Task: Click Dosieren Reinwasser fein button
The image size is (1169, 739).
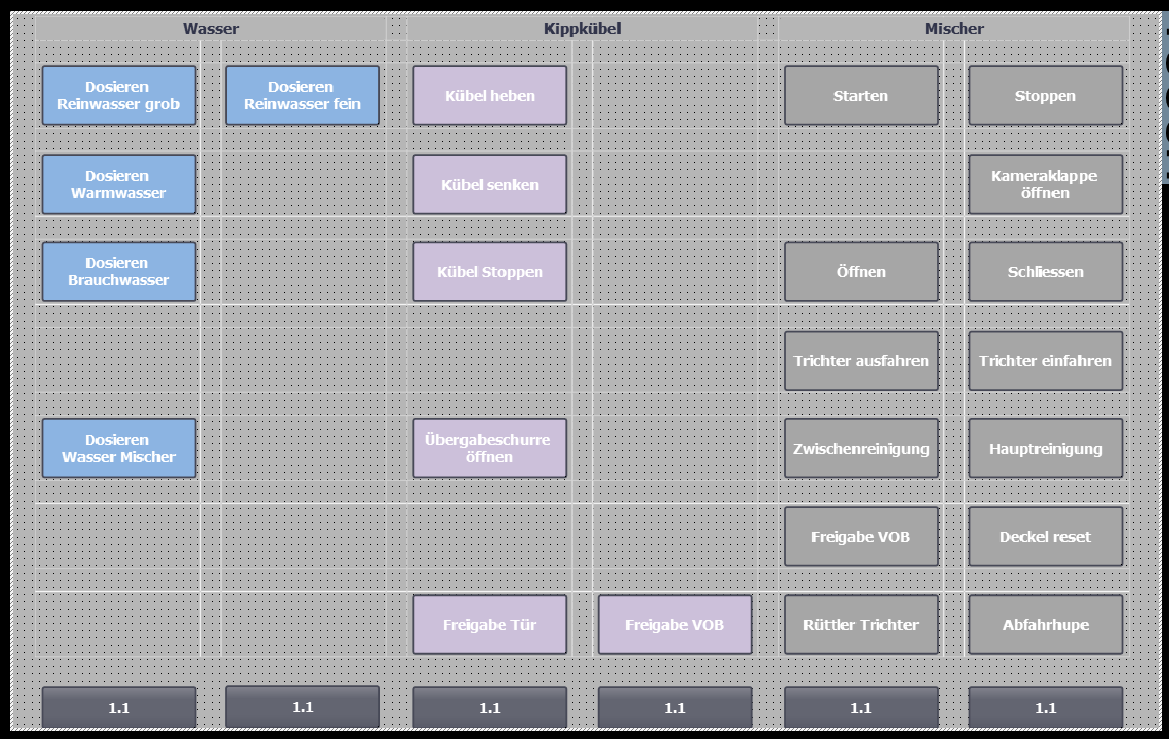Action: coord(302,95)
